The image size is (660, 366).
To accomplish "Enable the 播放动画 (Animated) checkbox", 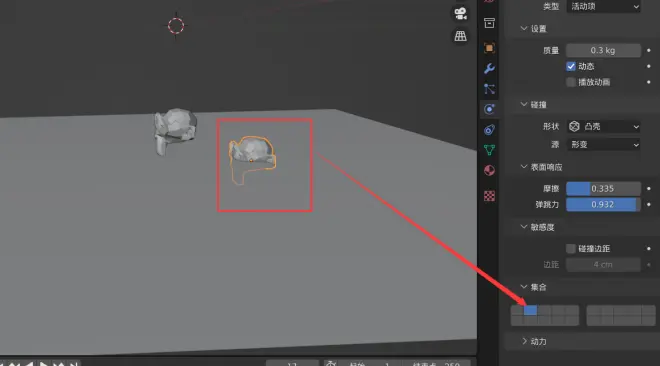I will click(571, 82).
